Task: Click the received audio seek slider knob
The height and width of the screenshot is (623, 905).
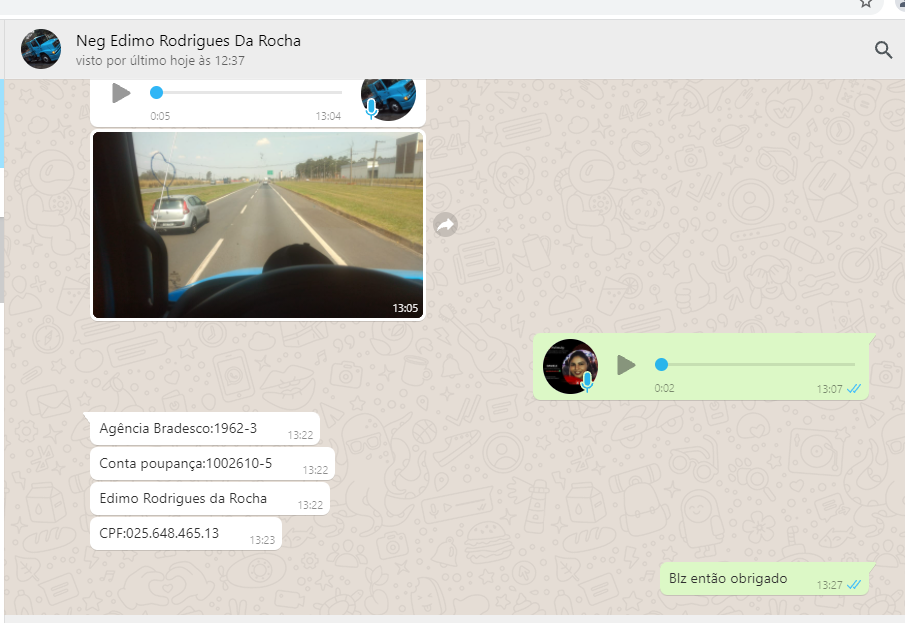Action: point(156,92)
